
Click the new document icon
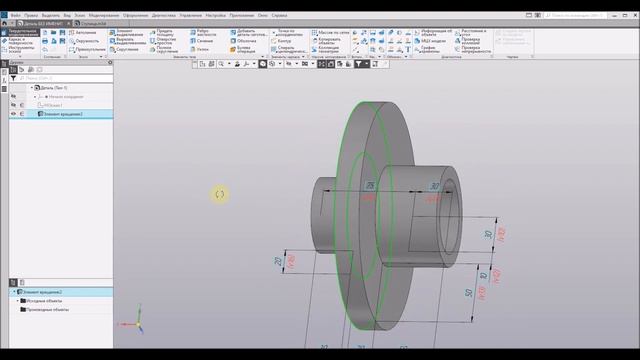[x=45, y=32]
